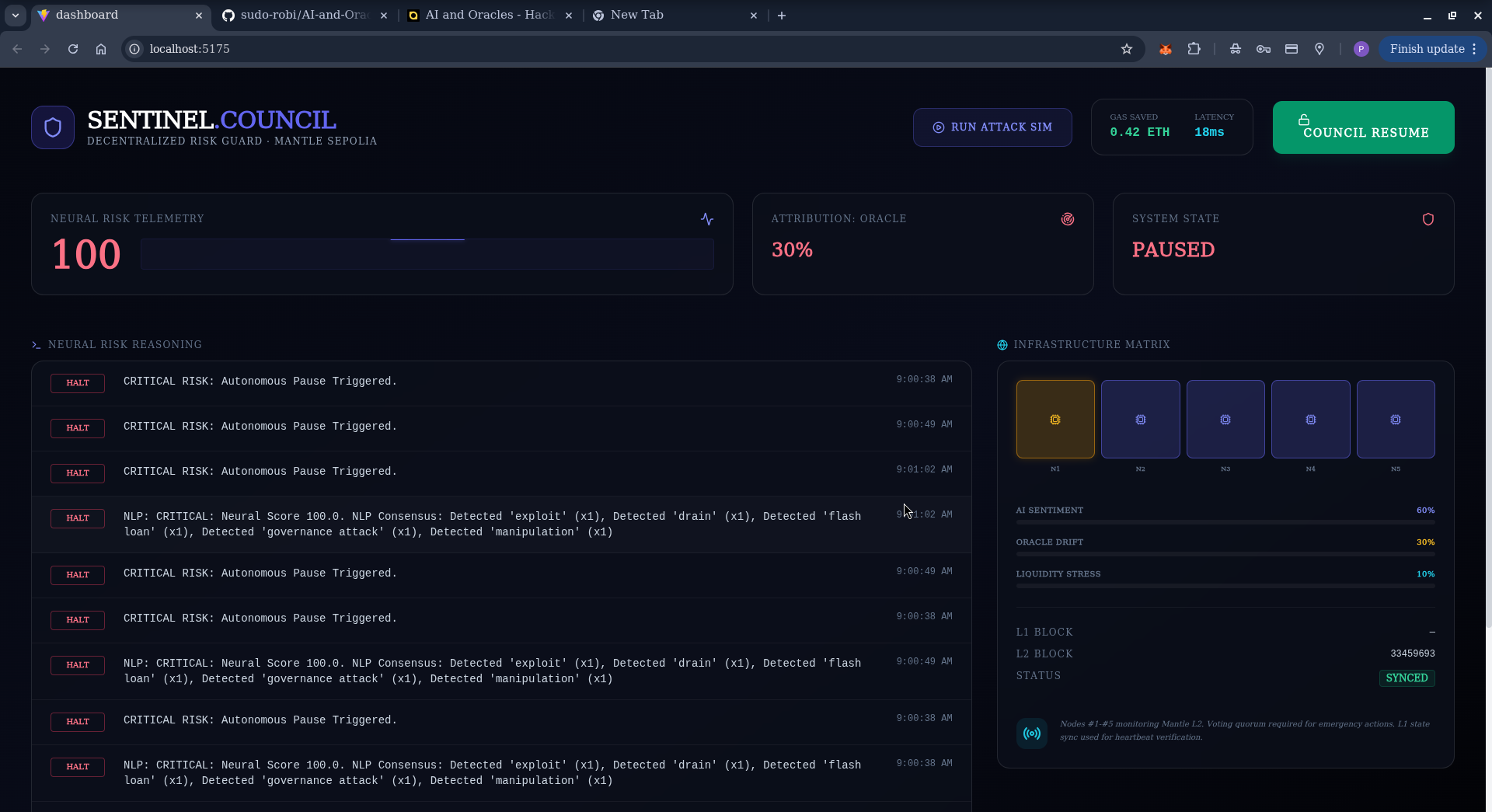
Task: Select node N5 chip tile
Action: (x=1396, y=420)
